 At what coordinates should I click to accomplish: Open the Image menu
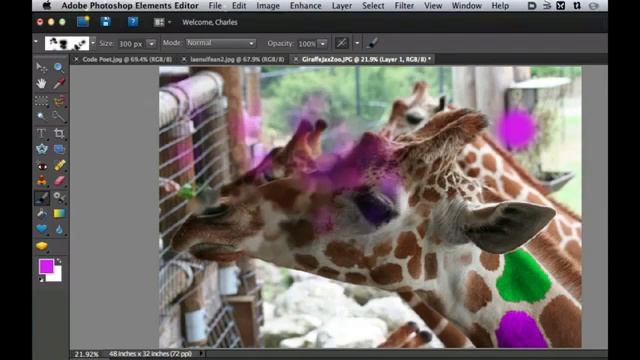[x=268, y=6]
